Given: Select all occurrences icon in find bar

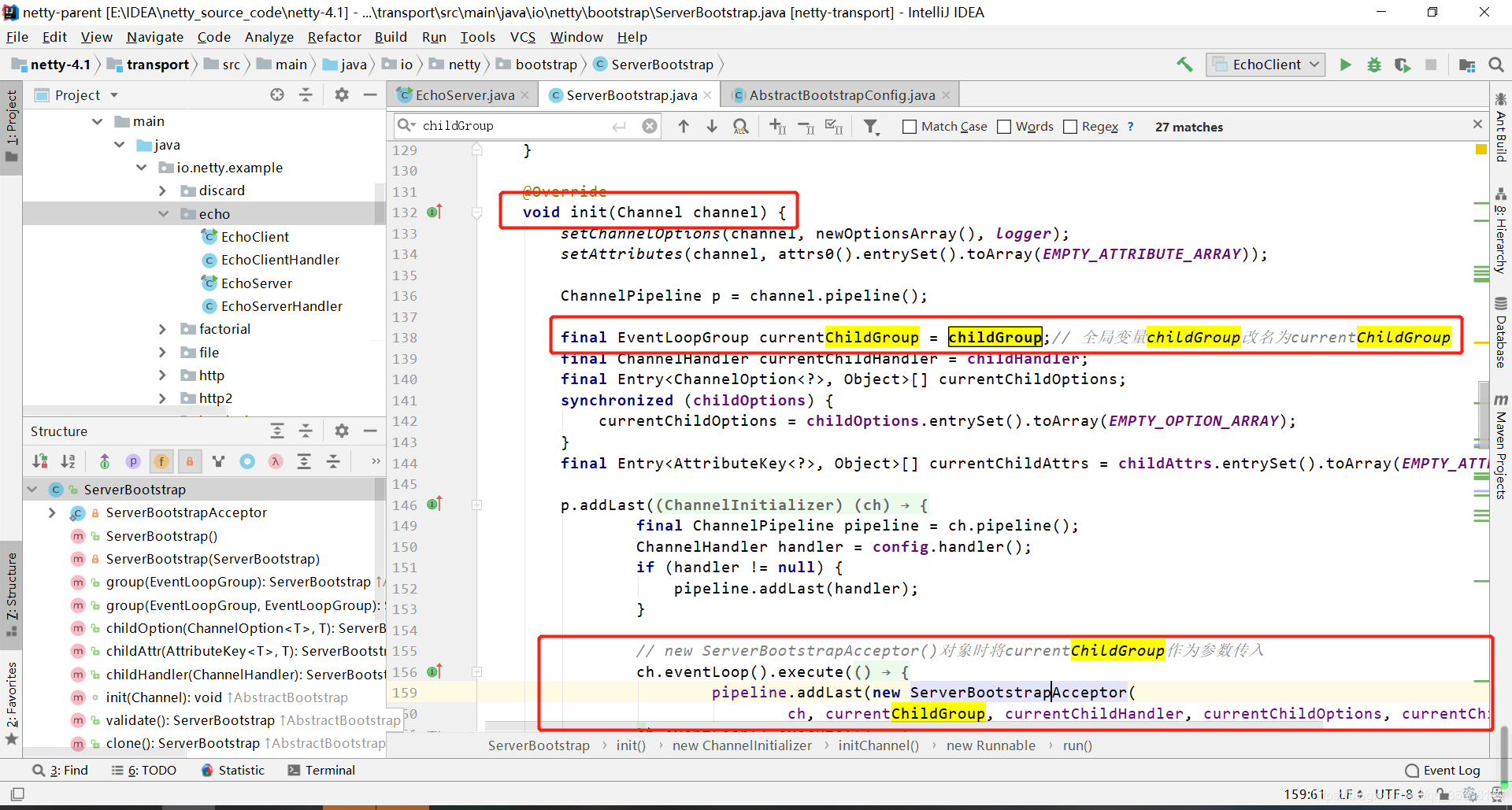Looking at the screenshot, I should 834,126.
